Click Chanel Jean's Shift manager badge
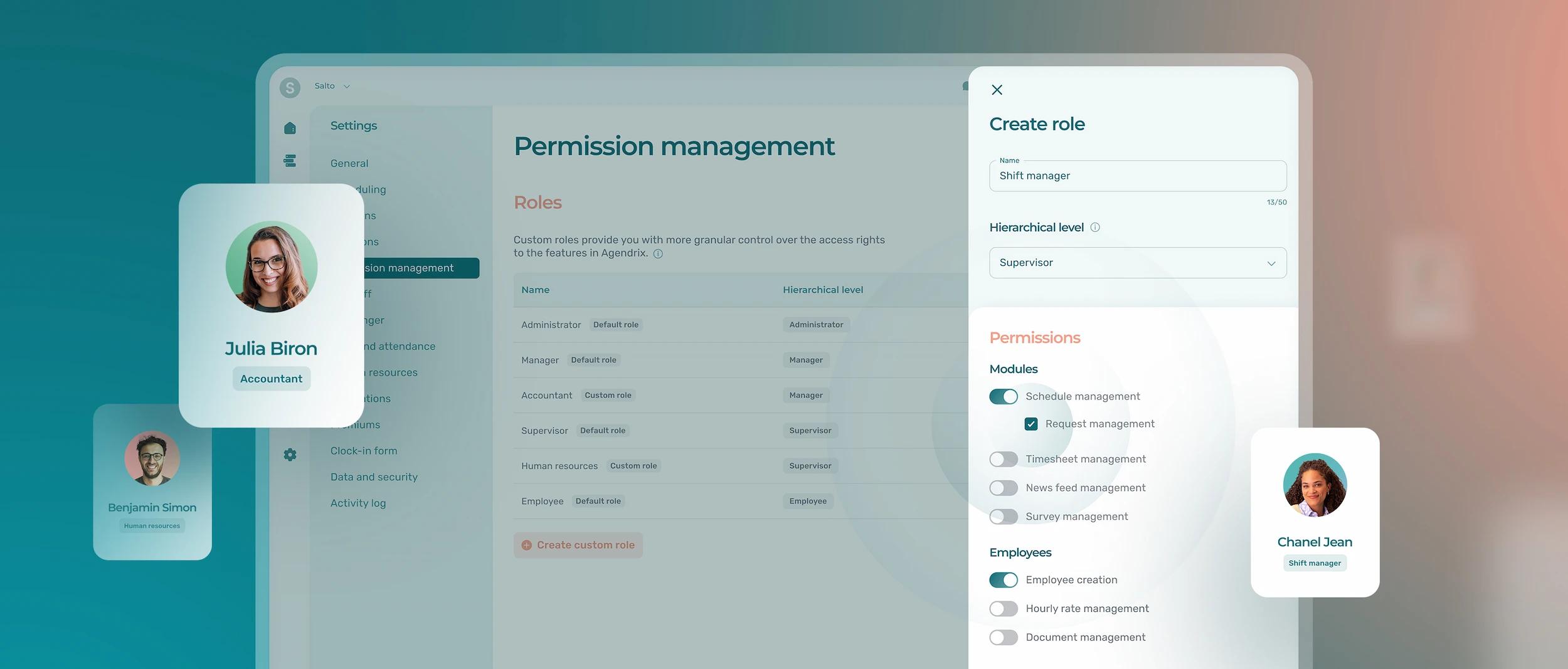Image resolution: width=1568 pixels, height=669 pixels. pos(1315,563)
